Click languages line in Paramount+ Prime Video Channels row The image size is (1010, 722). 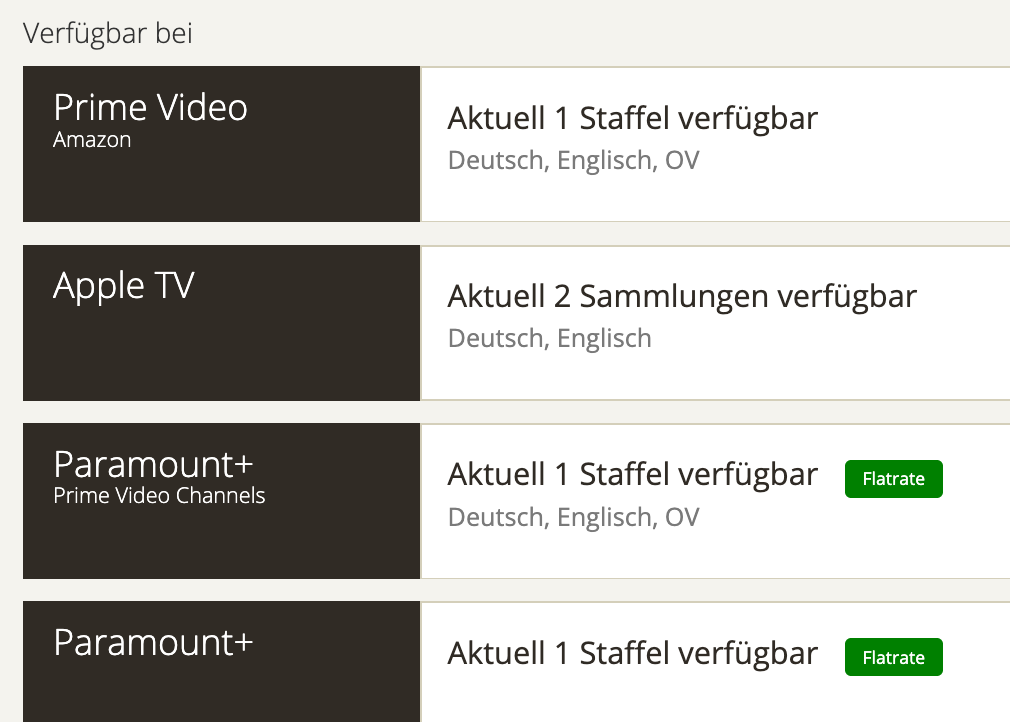click(573, 517)
